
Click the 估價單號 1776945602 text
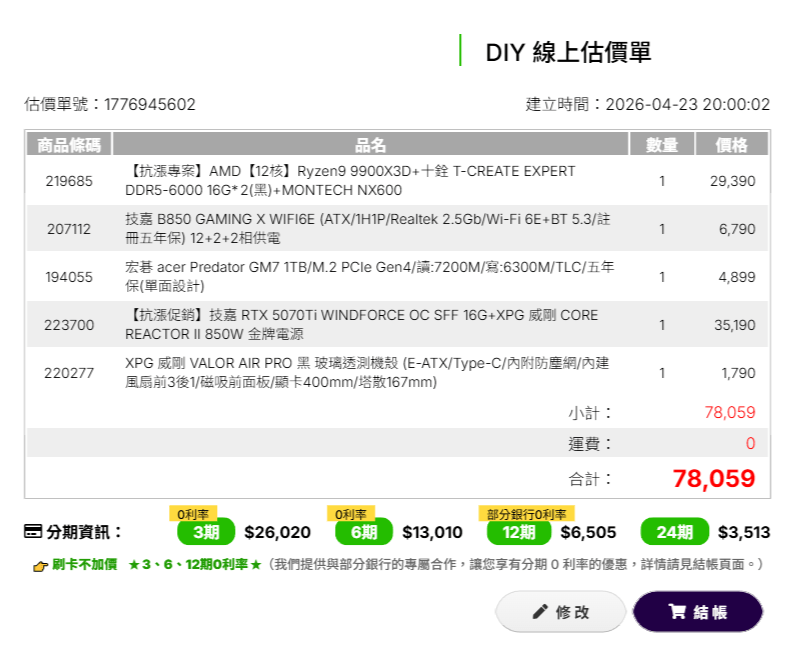[110, 104]
